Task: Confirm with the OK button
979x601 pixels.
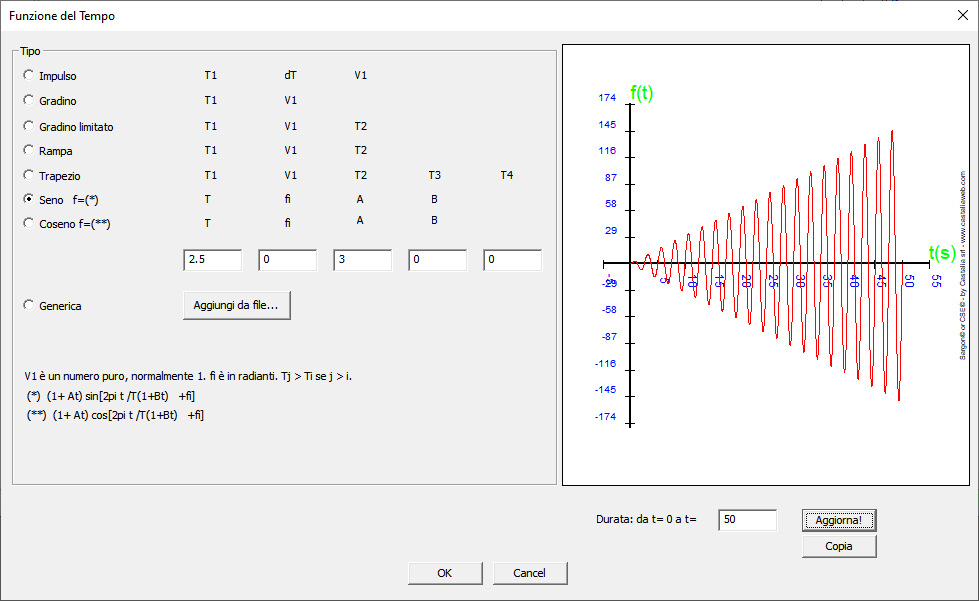Action: pyautogui.click(x=445, y=573)
